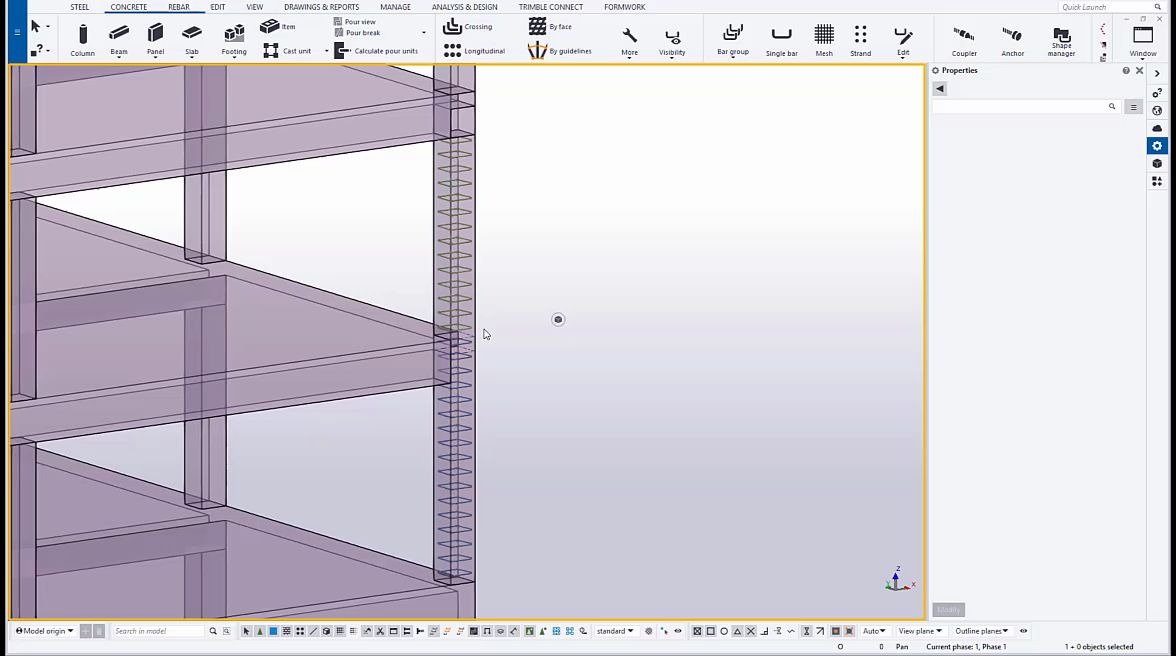Viewport: 1176px width, 656px height.
Task: Collapse the side pane with chevron
Action: pos(1157,73)
